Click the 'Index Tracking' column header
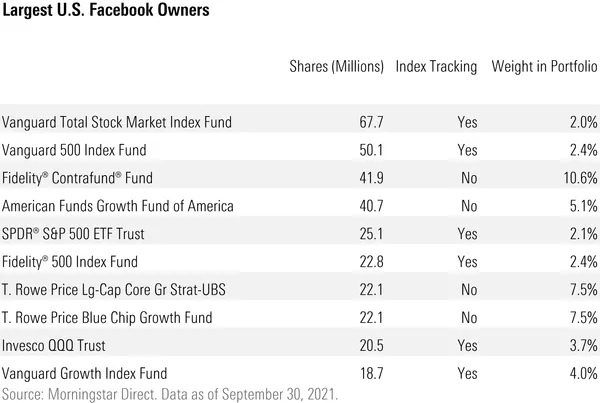 (x=437, y=67)
